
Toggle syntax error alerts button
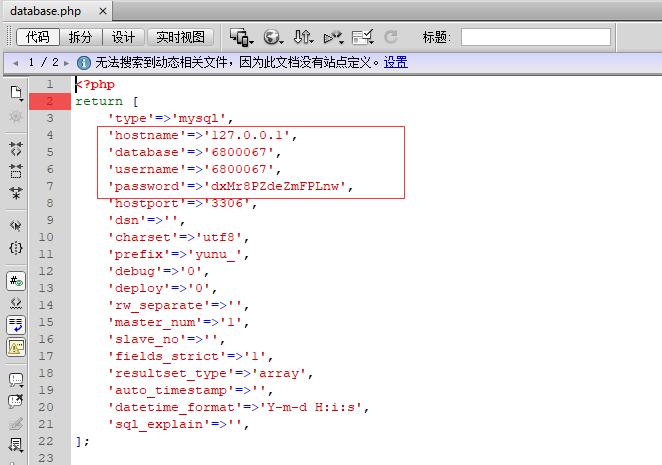click(16, 347)
